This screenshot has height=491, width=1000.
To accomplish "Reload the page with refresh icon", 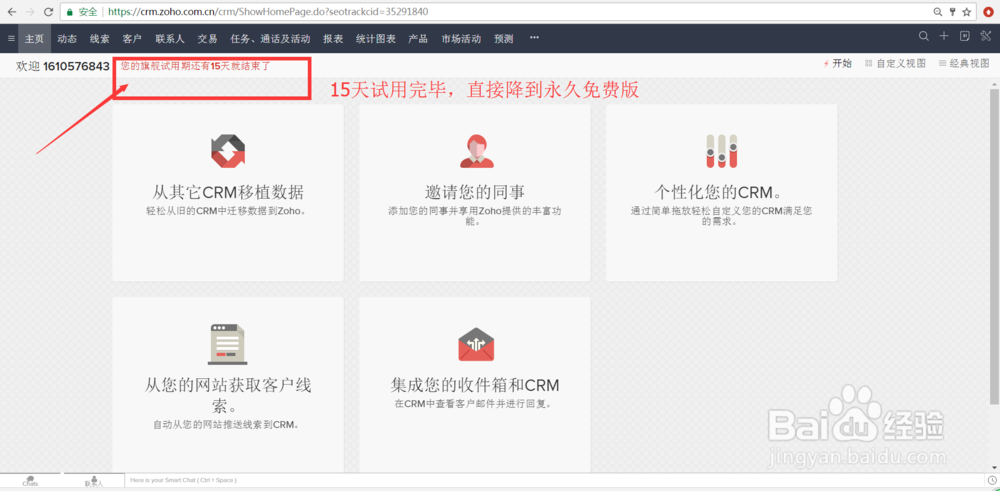I will tap(48, 11).
